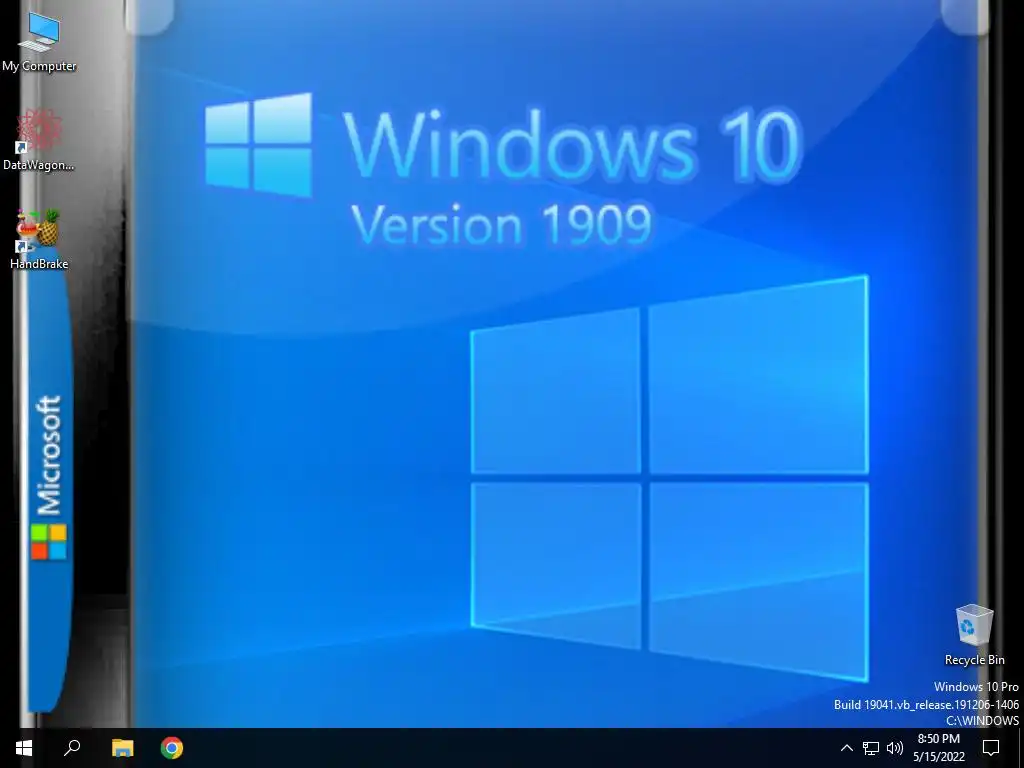Click the Show Desktop sliver at taskbar edge
The image size is (1024, 768).
click(1021, 748)
